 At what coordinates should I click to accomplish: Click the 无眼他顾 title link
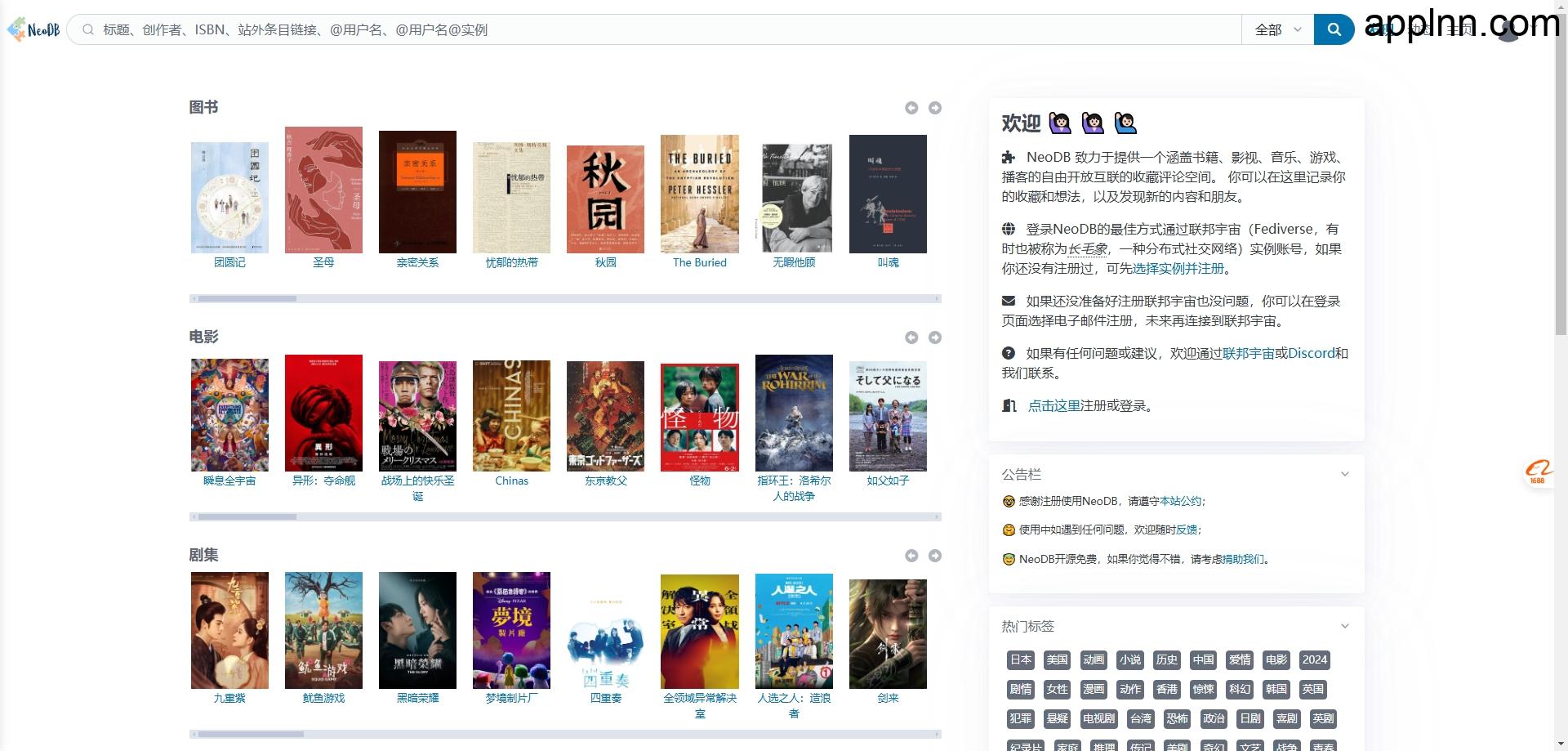[794, 262]
